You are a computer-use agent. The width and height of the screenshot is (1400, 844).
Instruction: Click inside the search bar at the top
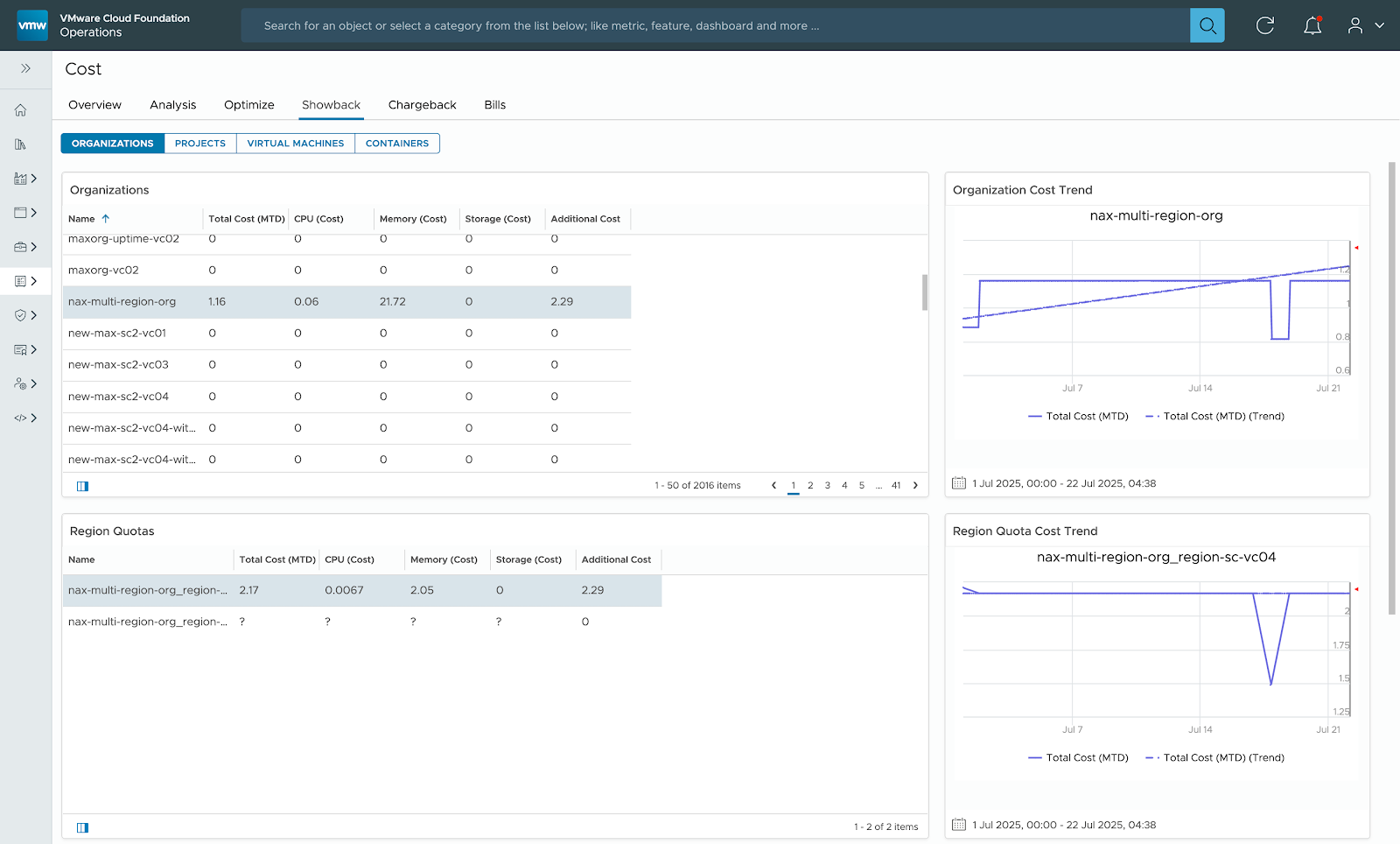click(x=700, y=25)
